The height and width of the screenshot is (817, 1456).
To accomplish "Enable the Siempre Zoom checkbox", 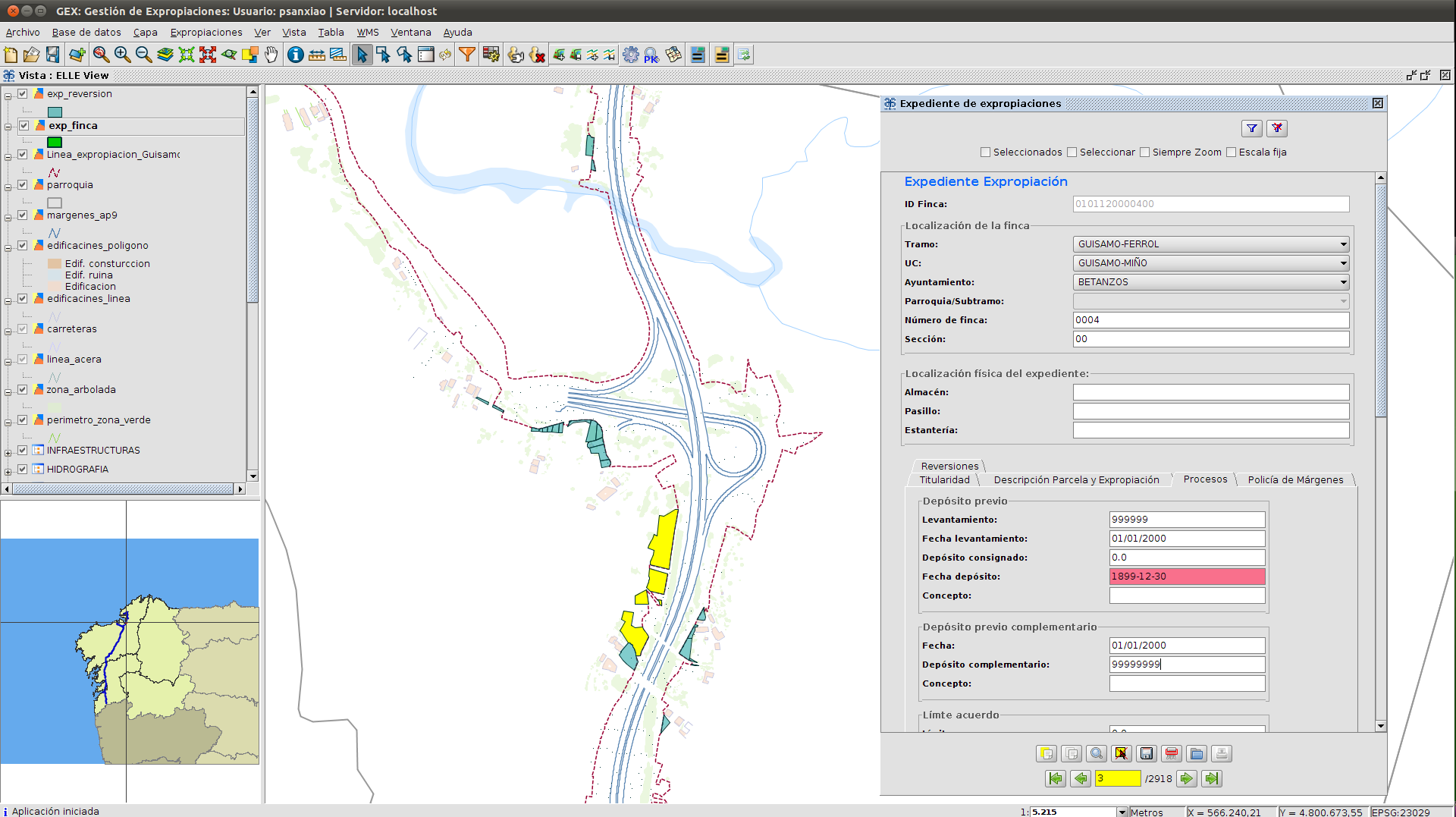I will click(x=1144, y=152).
